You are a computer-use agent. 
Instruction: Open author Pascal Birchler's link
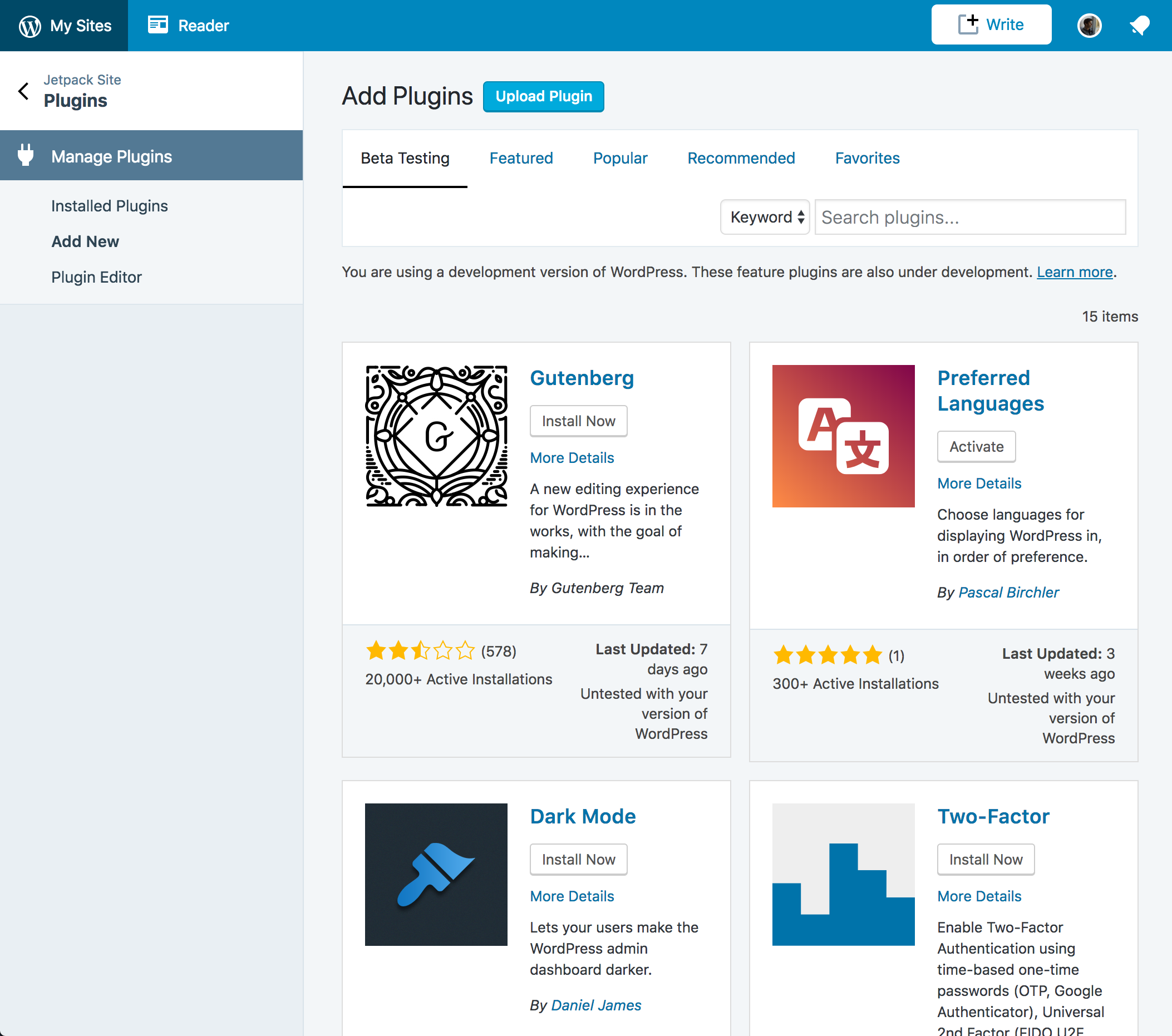pos(1008,592)
